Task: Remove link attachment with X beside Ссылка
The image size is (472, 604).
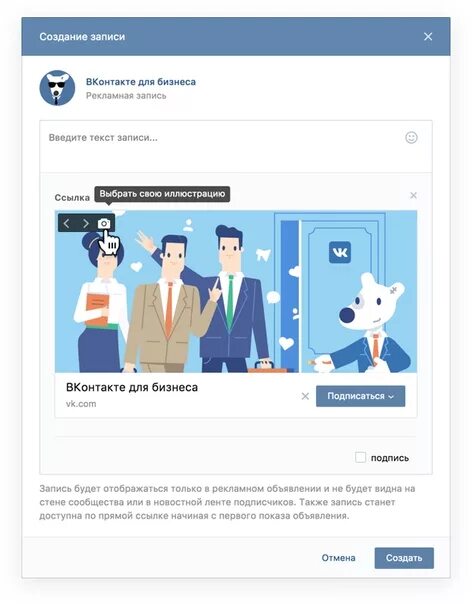Action: [x=413, y=195]
